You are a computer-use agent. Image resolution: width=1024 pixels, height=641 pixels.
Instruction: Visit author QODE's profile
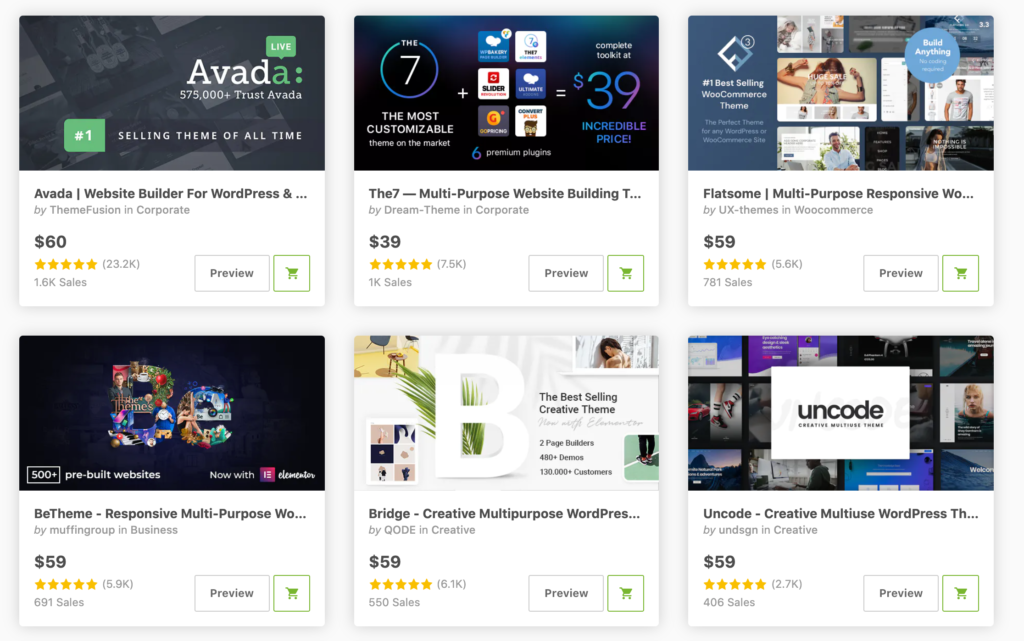pos(400,530)
